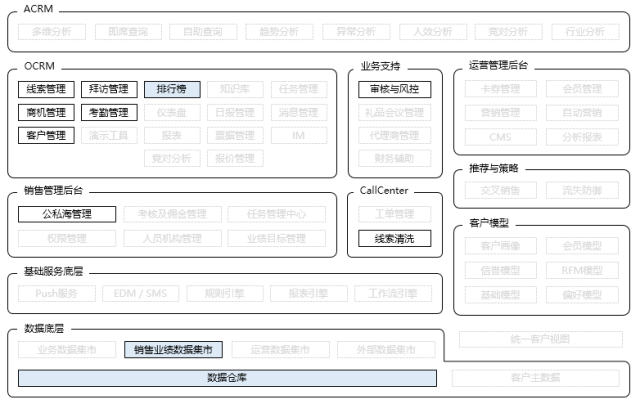
Task: Click the 线索管理 module box
Action: [45, 89]
